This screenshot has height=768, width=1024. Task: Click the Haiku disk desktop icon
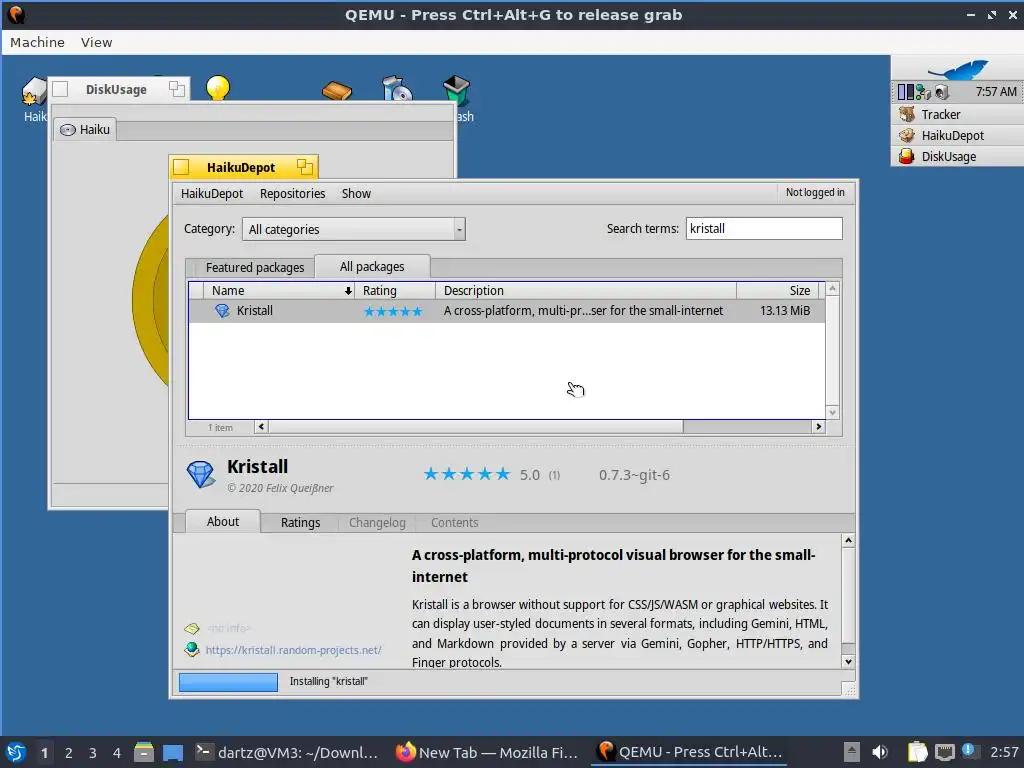pos(34,91)
